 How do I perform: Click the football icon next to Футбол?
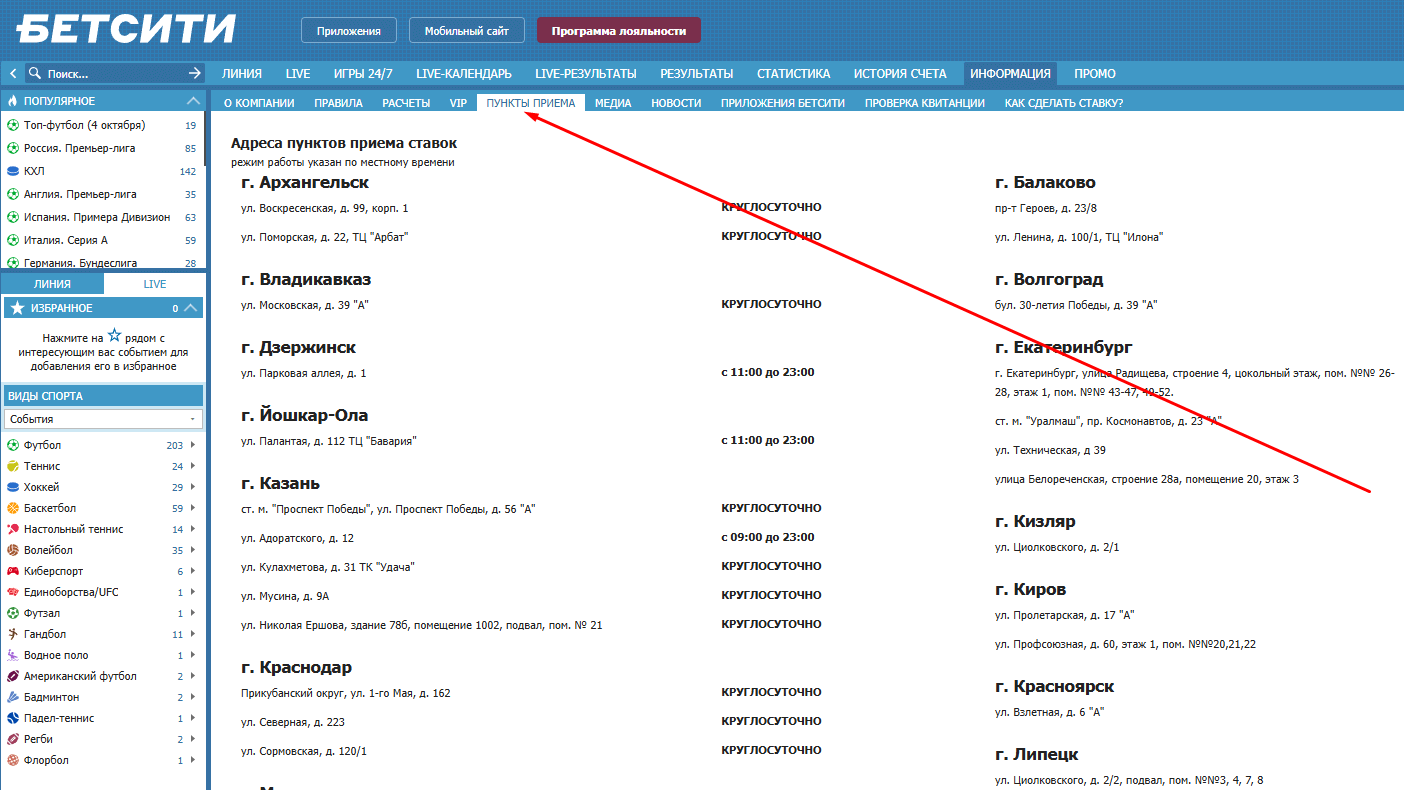click(x=13, y=445)
